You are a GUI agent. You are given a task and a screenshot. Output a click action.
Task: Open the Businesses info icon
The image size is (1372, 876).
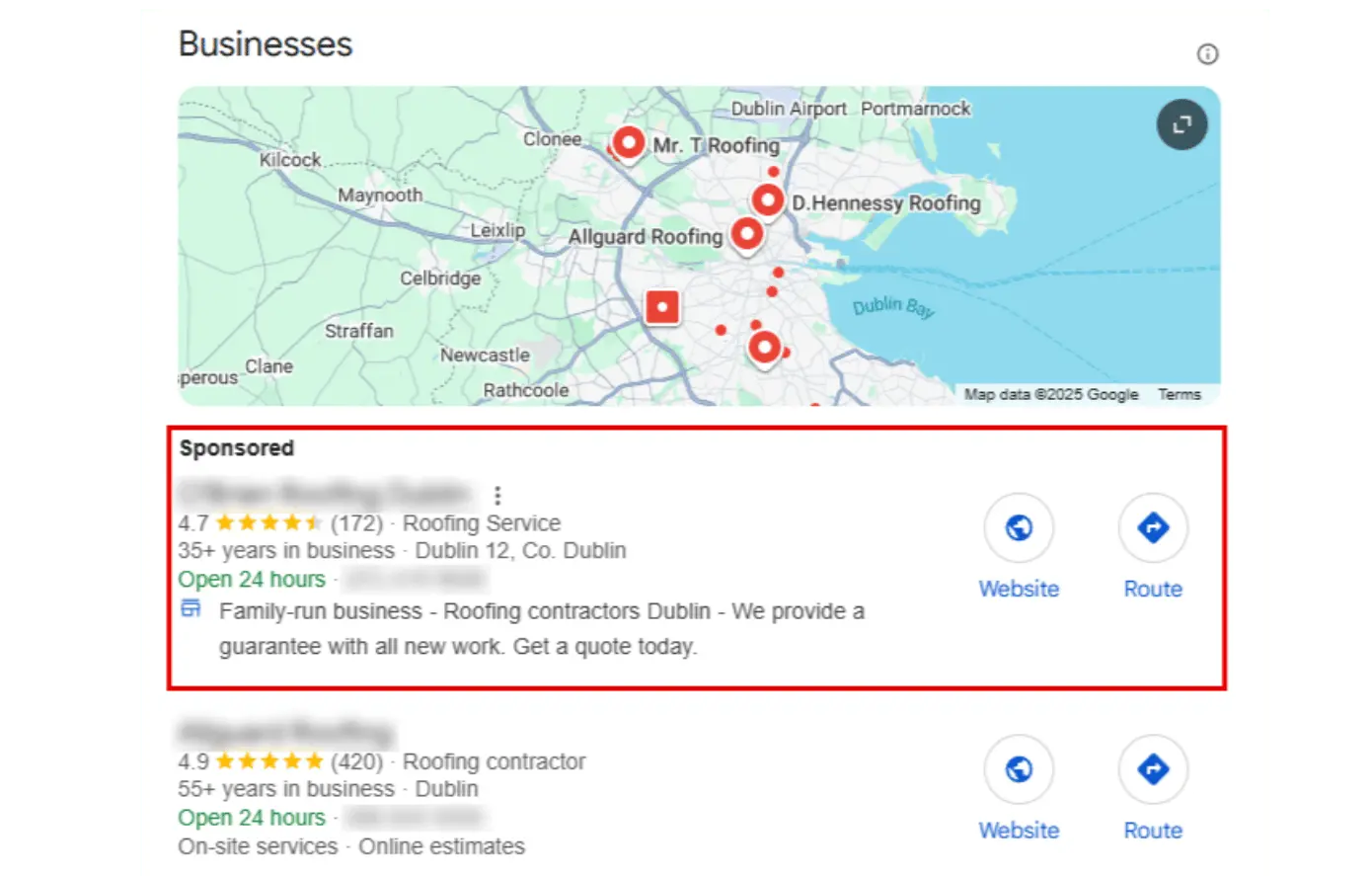pos(1207,54)
